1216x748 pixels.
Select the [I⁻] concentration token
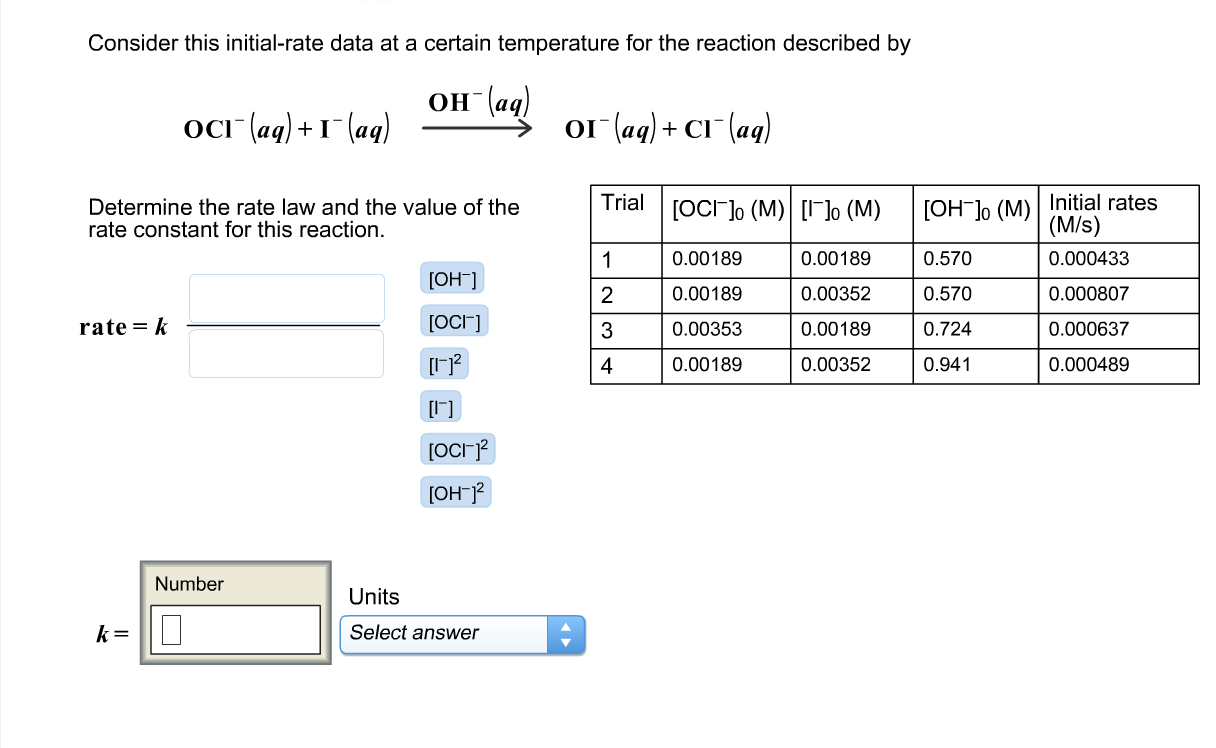pyautogui.click(x=441, y=406)
